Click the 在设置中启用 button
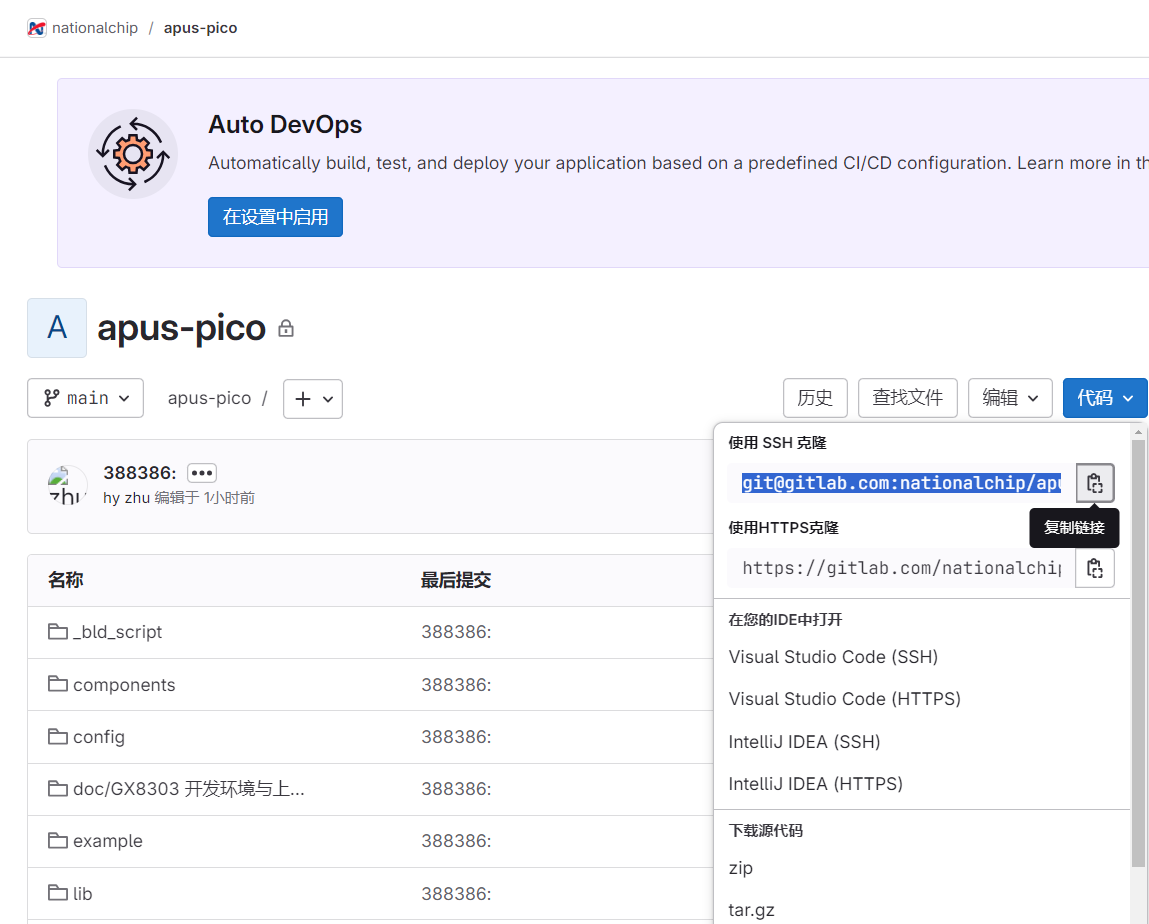Image resolution: width=1149 pixels, height=924 pixels. click(x=276, y=217)
